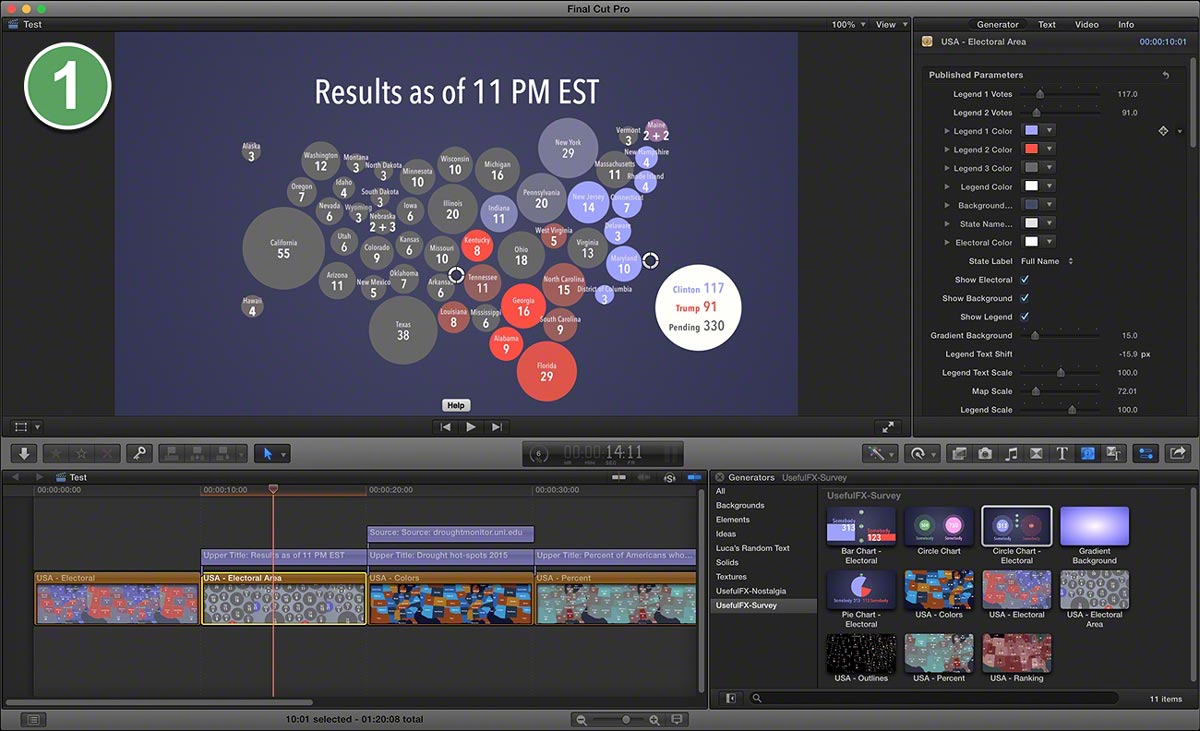Expand Legend 1 Color disclosure triangle
1200x731 pixels.
[x=947, y=131]
